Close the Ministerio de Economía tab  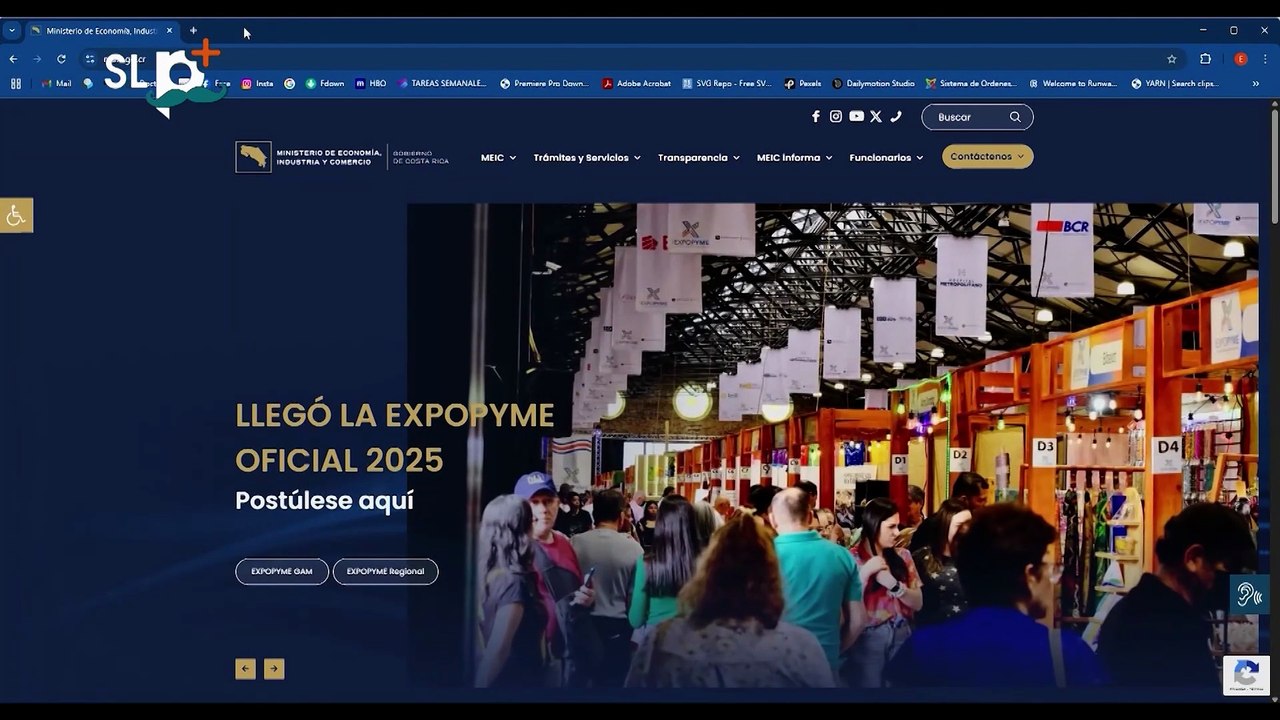click(x=169, y=31)
